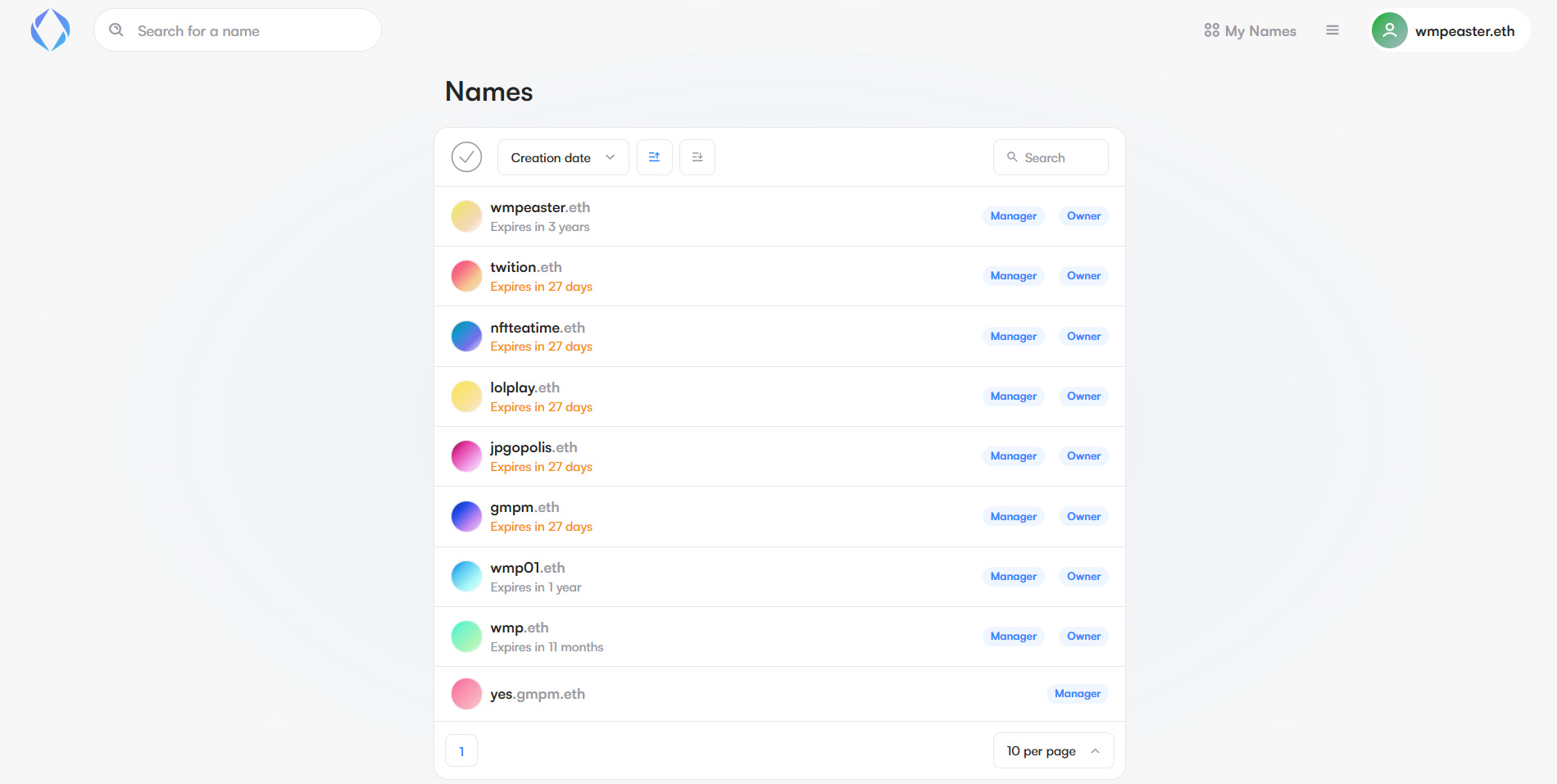Click the magnifier icon in the top search bar

click(x=116, y=29)
